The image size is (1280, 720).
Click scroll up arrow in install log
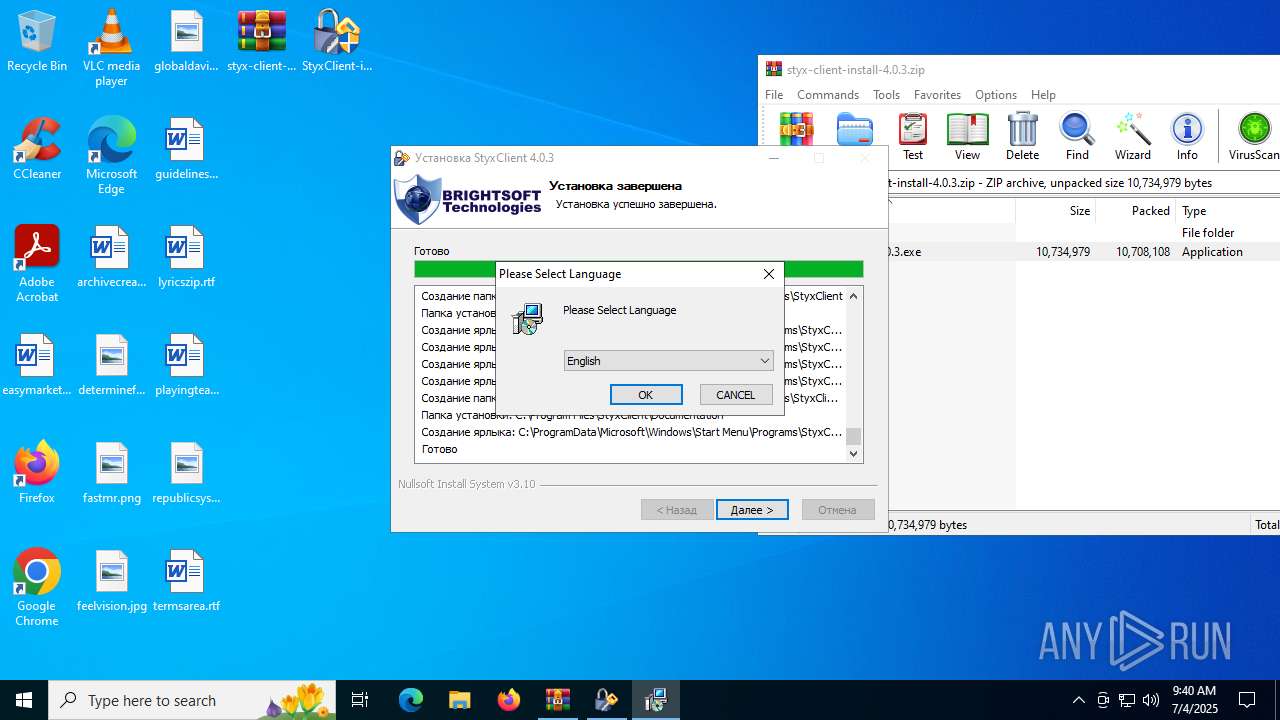[853, 296]
